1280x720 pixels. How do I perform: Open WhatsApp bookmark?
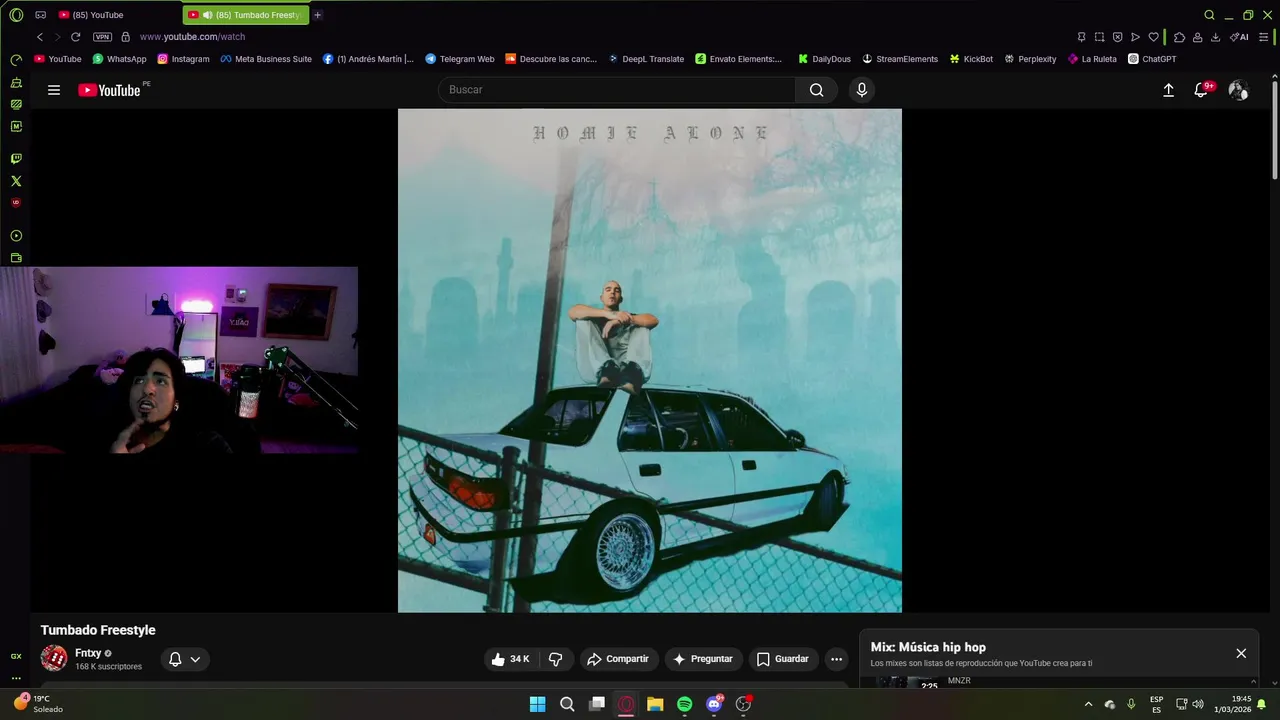[x=119, y=59]
